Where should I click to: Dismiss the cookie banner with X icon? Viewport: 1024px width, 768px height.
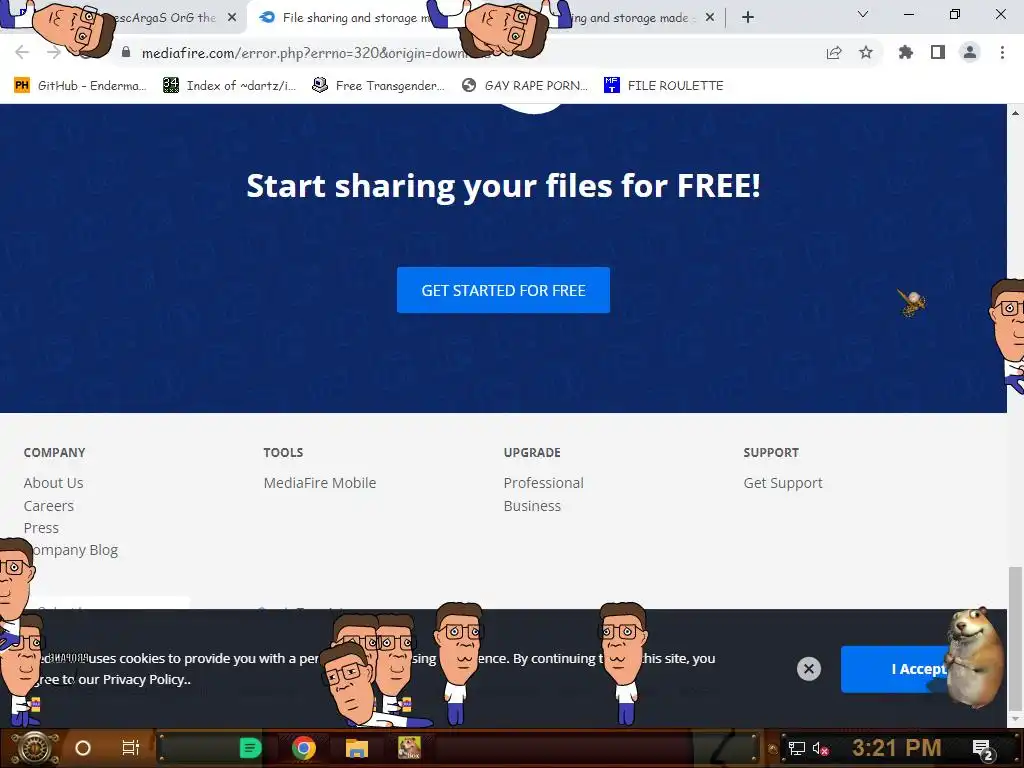(x=808, y=669)
